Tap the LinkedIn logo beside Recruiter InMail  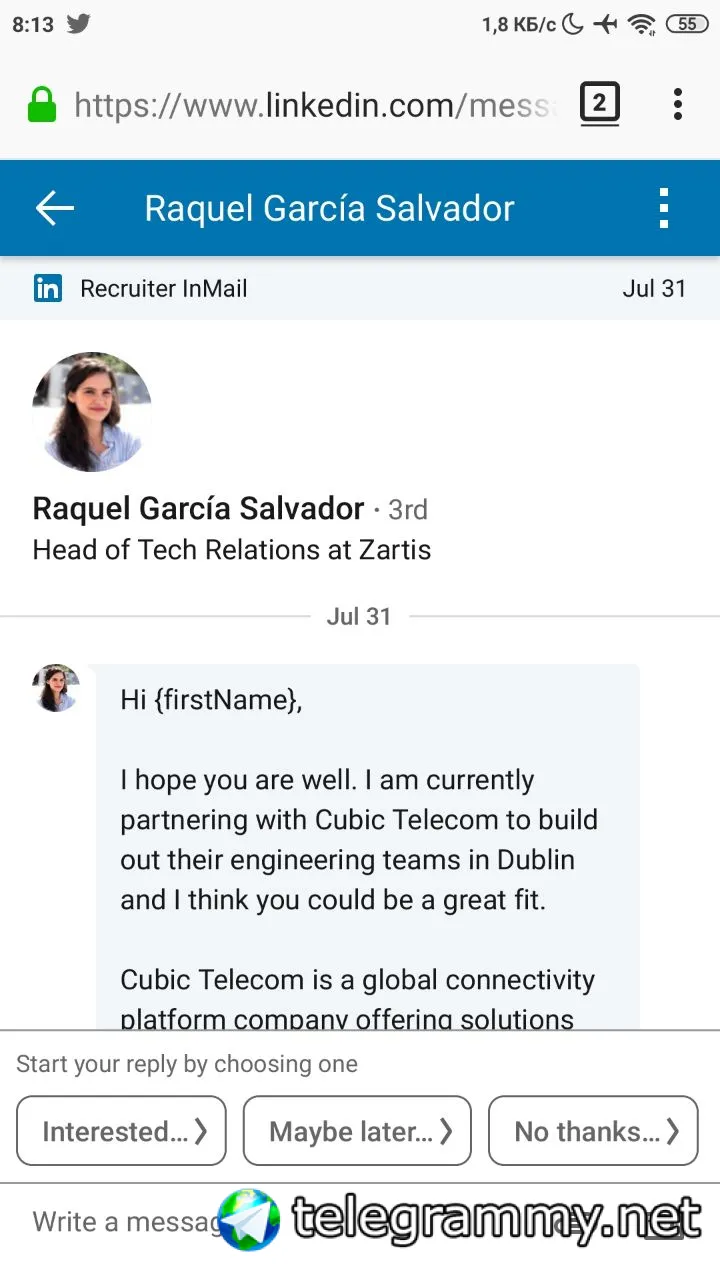48,288
